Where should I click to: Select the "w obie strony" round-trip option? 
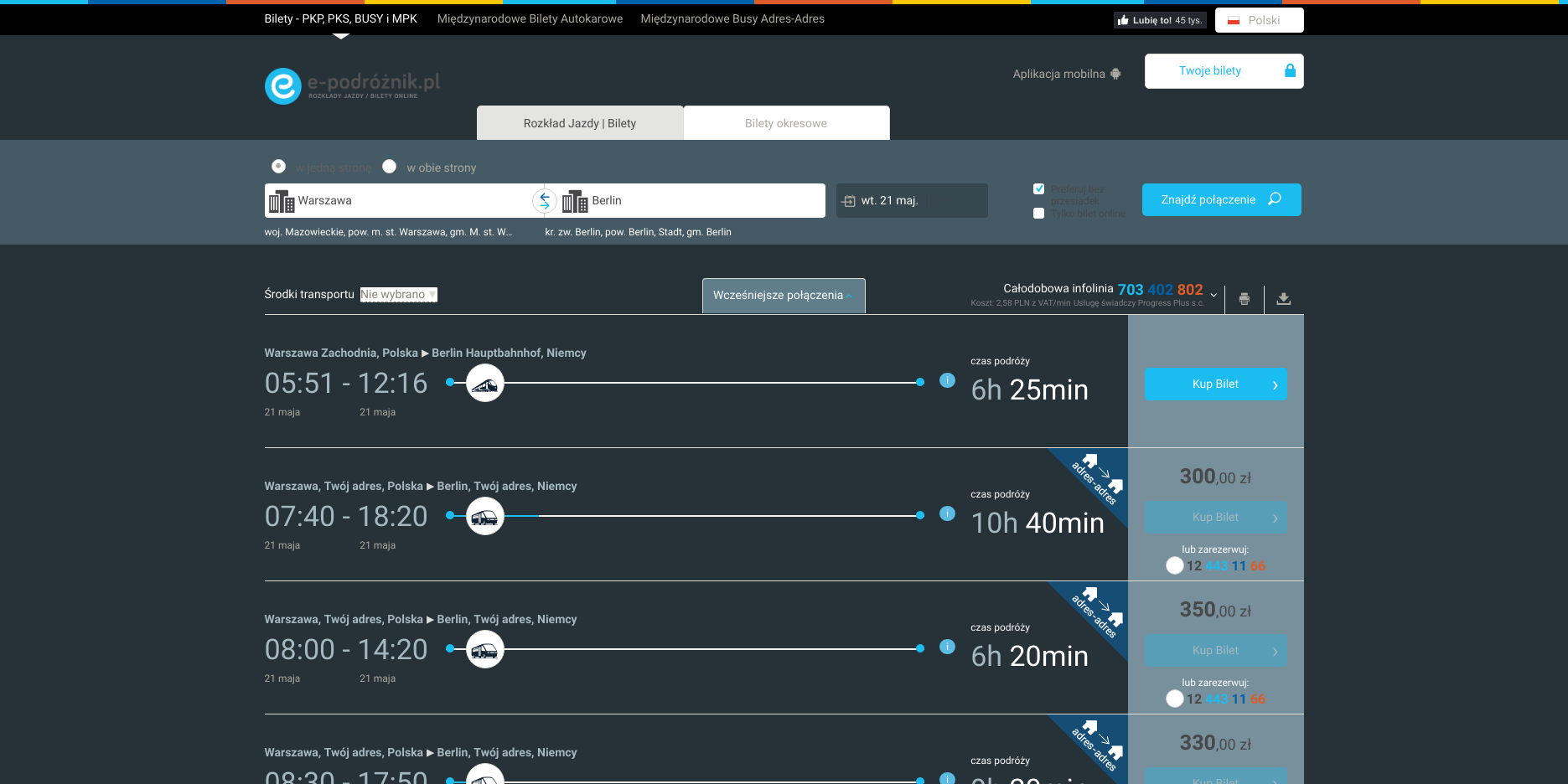pyautogui.click(x=390, y=167)
